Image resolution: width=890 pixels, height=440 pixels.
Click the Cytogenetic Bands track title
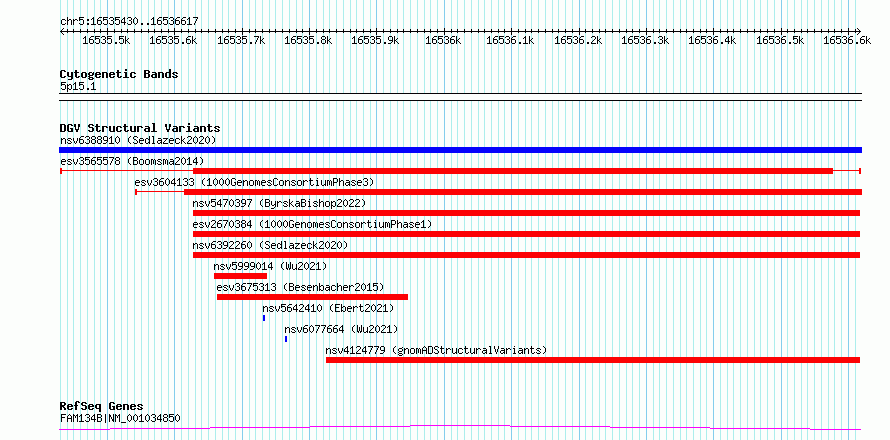[x=119, y=74]
